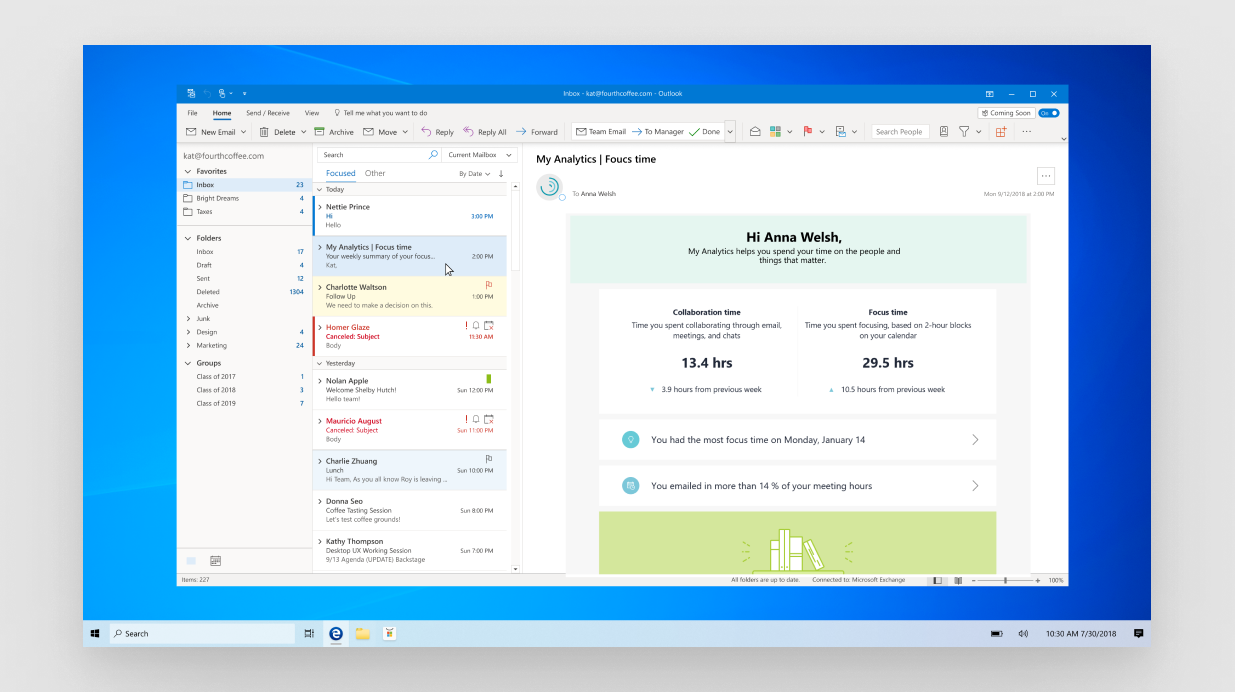Click Tell me what you want to do
Image resolution: width=1235 pixels, height=692 pixels.
(x=380, y=113)
